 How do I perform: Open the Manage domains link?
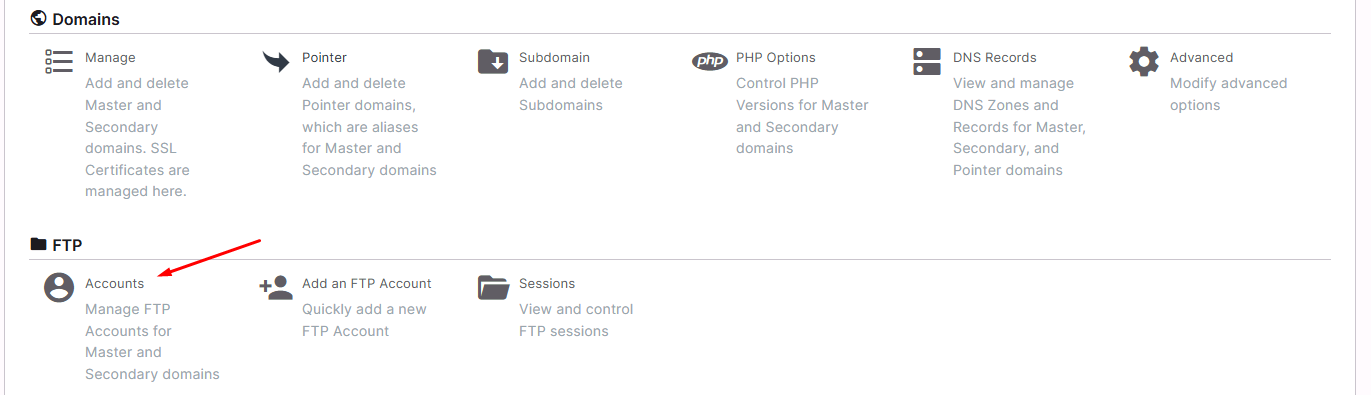110,58
